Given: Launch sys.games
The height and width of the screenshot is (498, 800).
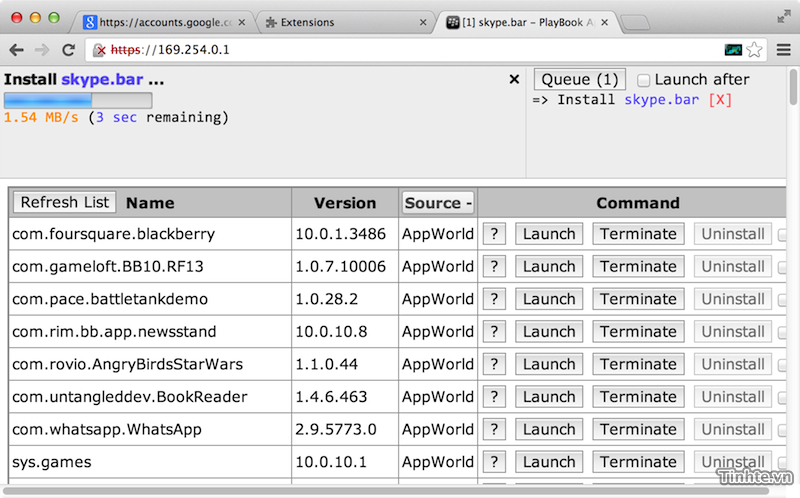Looking at the screenshot, I should pos(549,462).
